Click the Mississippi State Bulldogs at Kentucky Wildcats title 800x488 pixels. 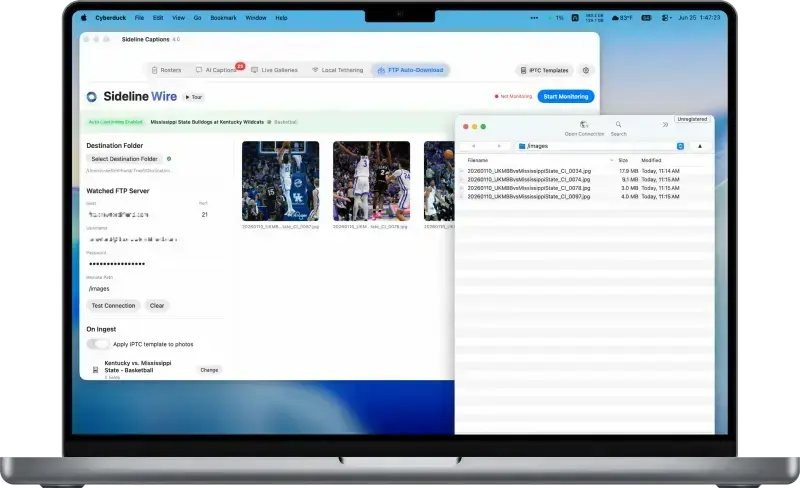tap(207, 122)
